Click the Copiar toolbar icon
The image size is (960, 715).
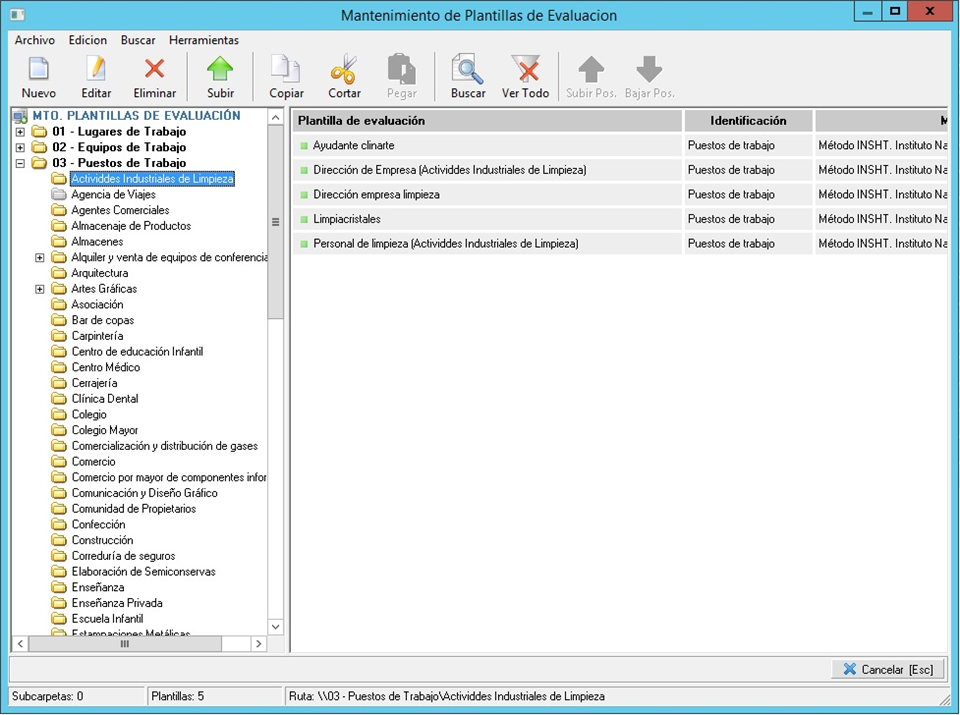point(286,70)
